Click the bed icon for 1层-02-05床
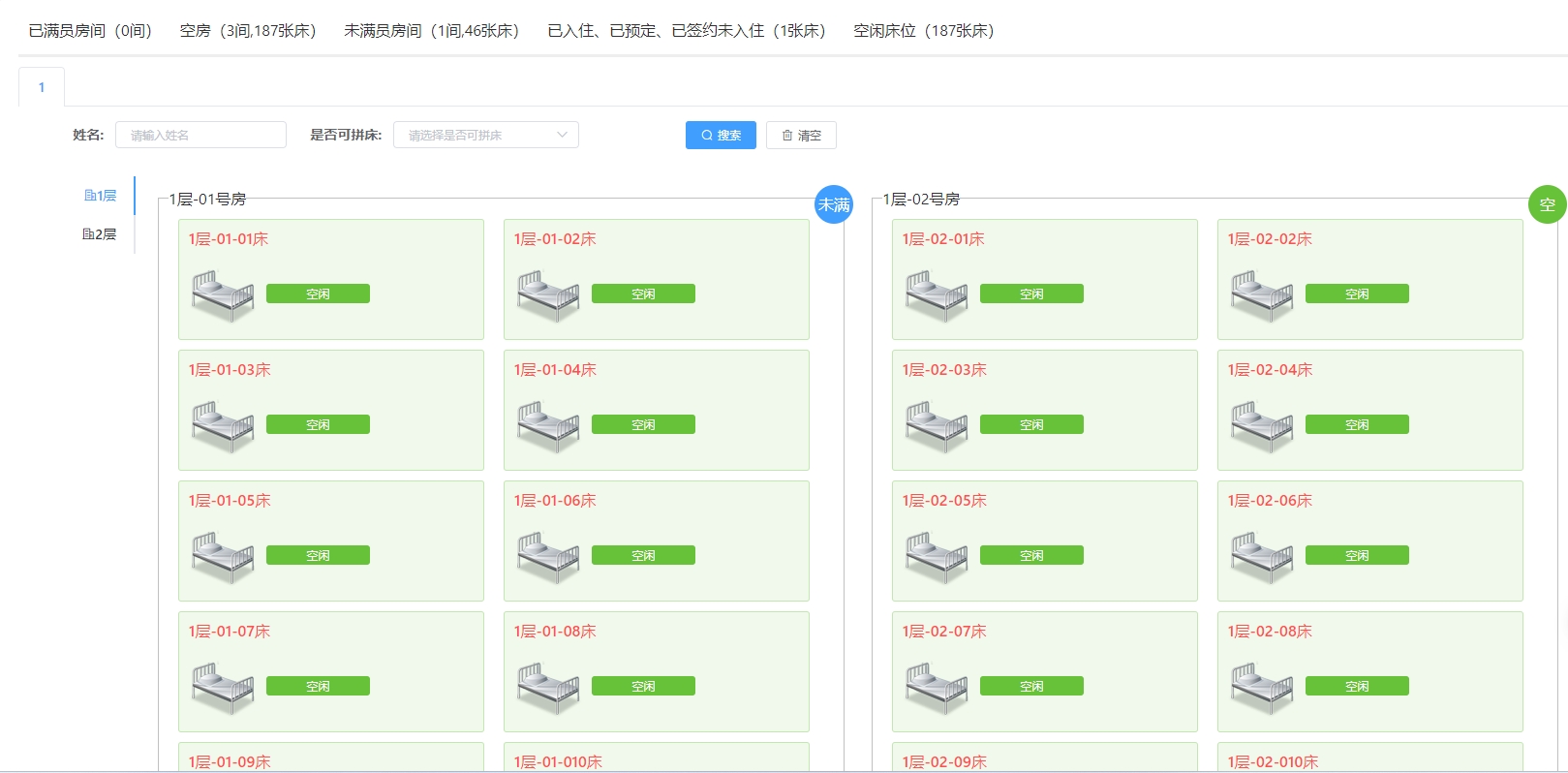Screen dimensions: 1568x773 point(937,556)
